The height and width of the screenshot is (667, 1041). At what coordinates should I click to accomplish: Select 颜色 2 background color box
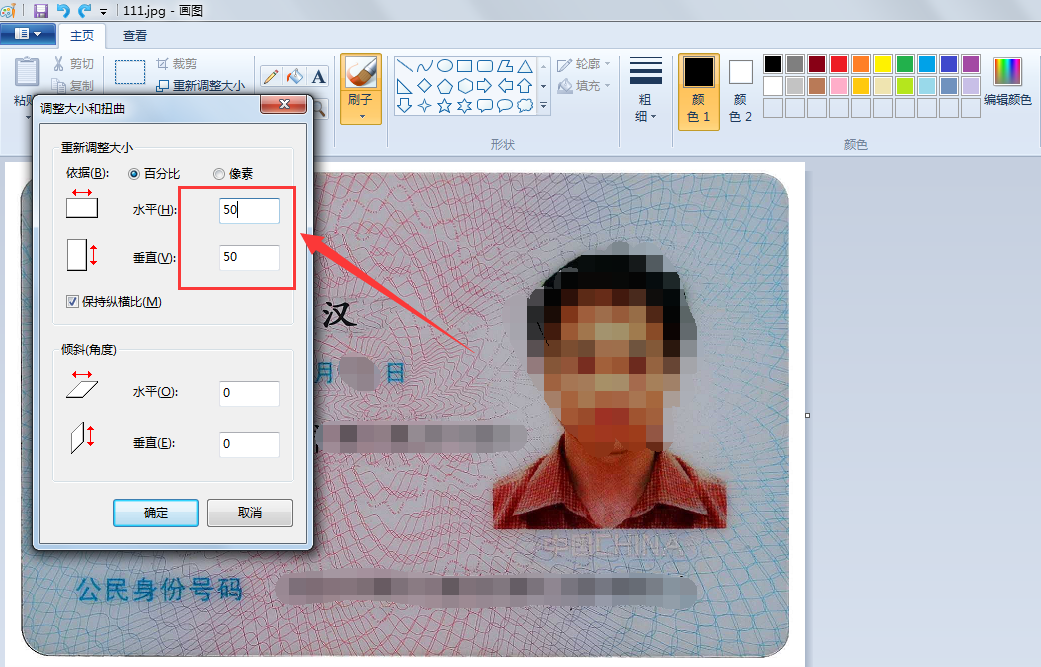(740, 91)
